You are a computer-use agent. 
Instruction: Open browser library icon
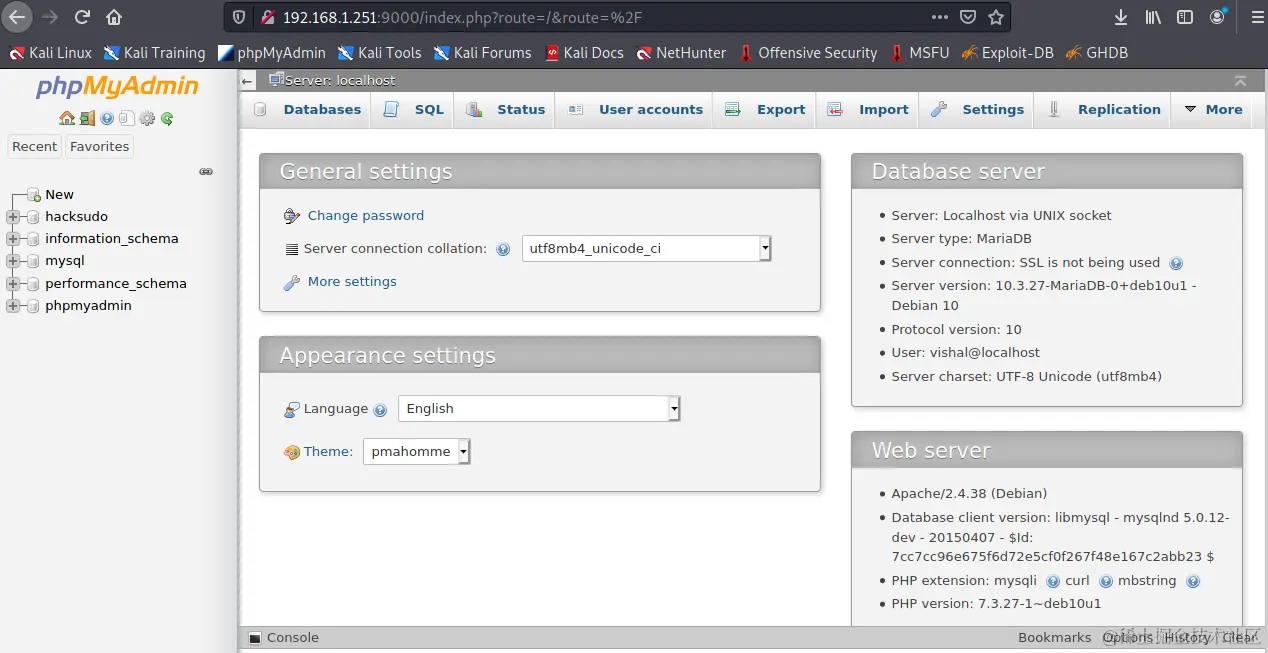(1153, 17)
